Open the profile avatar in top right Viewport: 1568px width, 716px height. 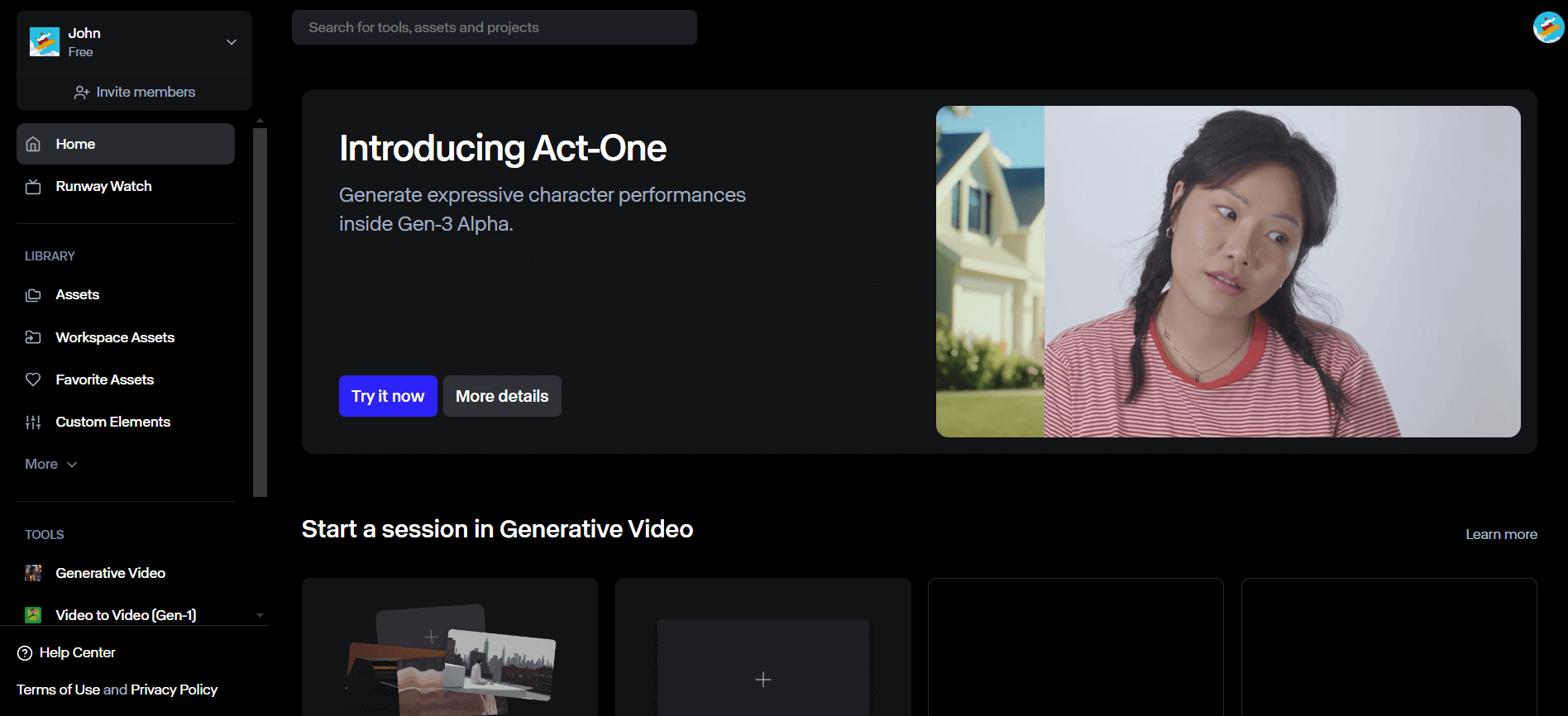(1547, 27)
